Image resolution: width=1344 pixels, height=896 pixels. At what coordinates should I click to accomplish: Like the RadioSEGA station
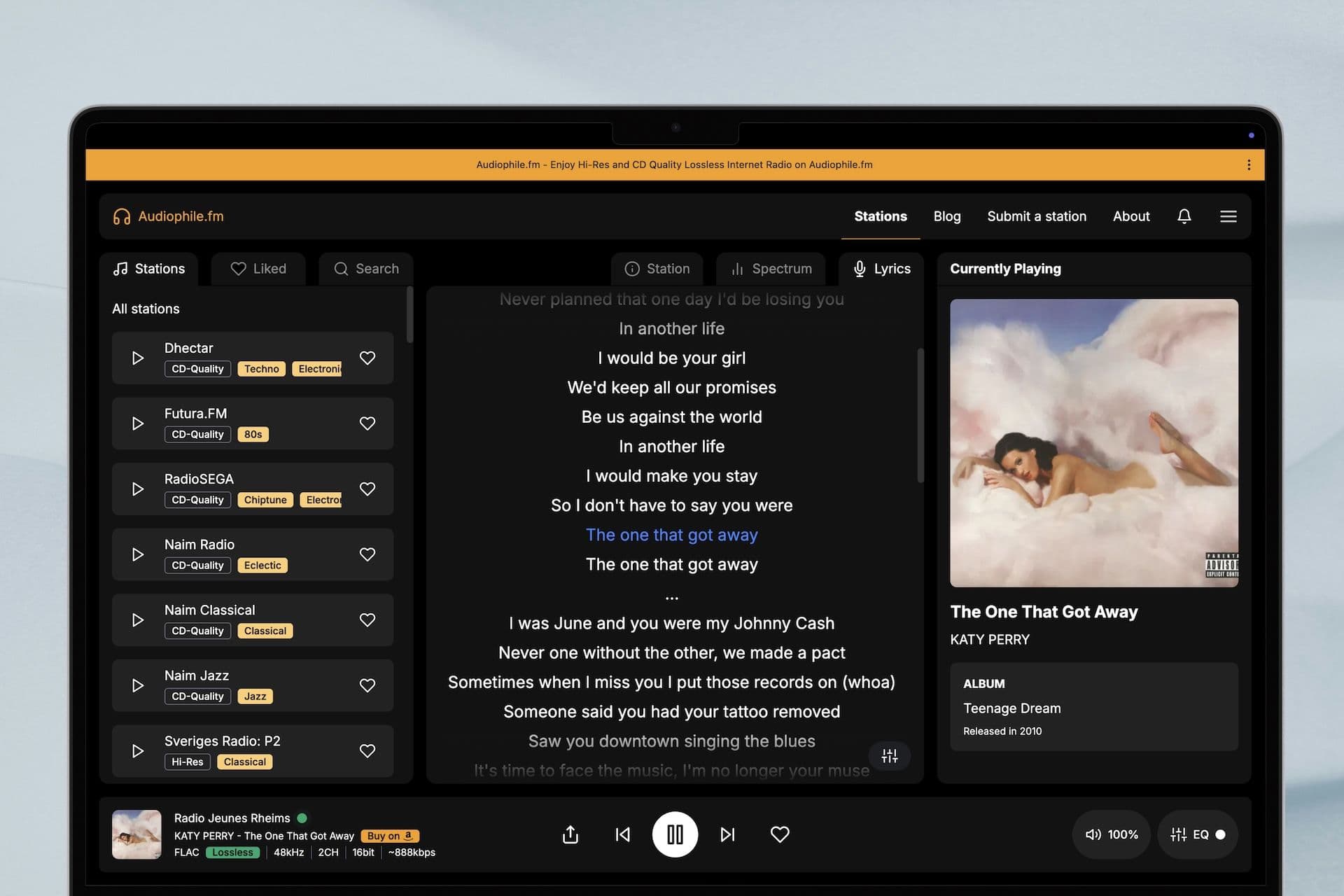coord(367,489)
